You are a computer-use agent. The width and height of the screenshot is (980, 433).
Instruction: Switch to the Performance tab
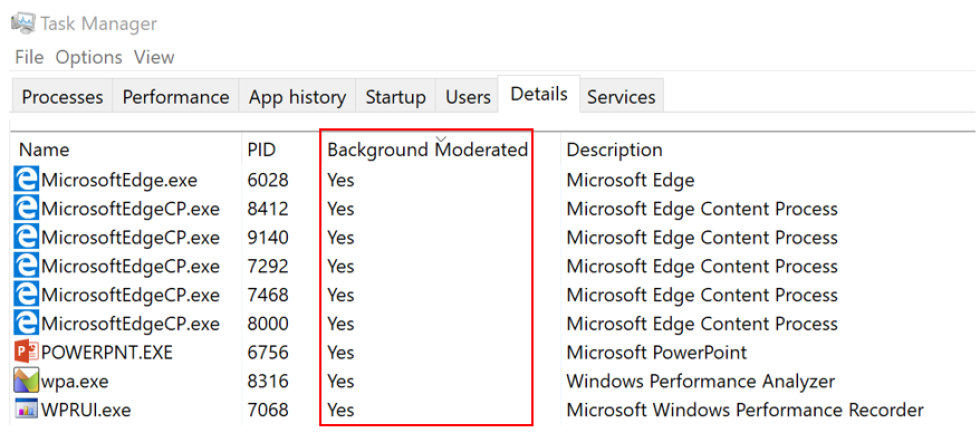coord(175,97)
